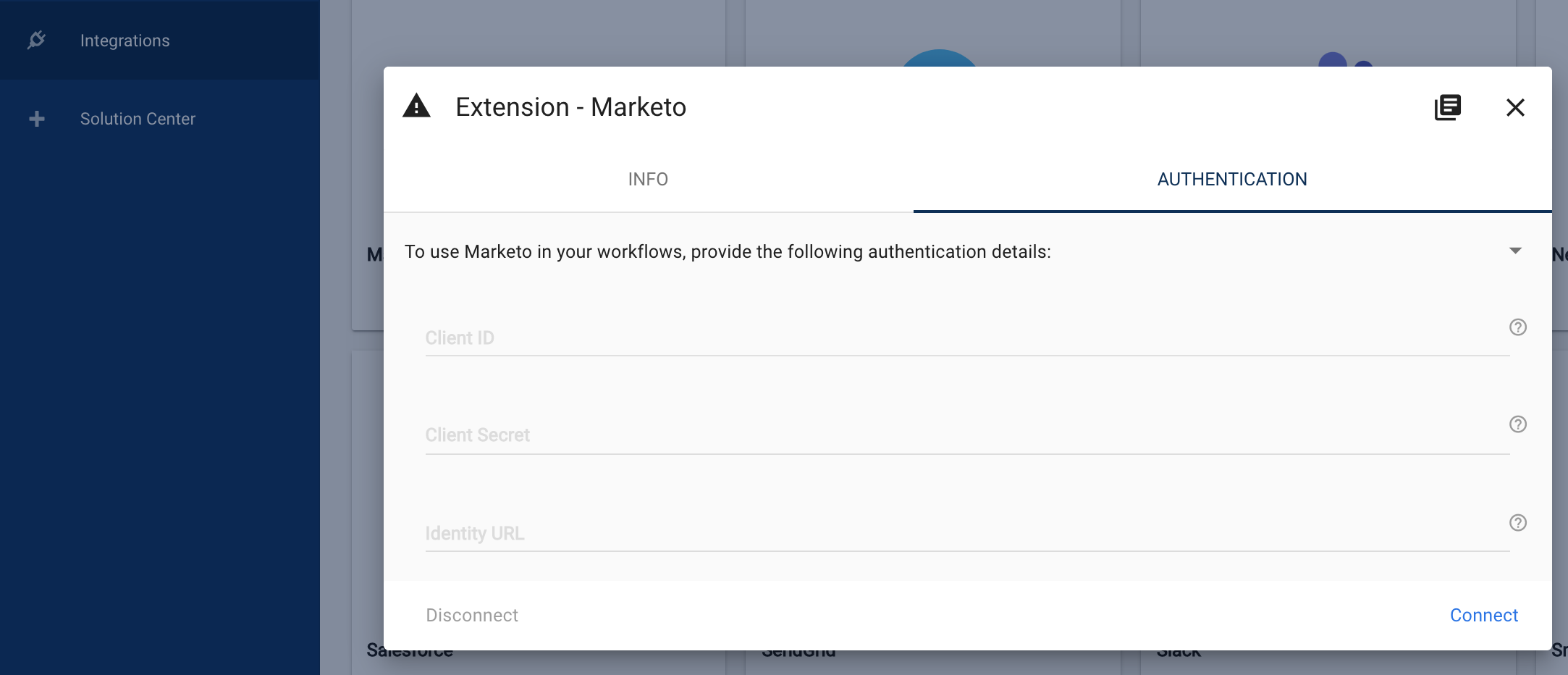This screenshot has height=675, width=1568.
Task: Select the AUTHENTICATION tab
Action: 1232,180
